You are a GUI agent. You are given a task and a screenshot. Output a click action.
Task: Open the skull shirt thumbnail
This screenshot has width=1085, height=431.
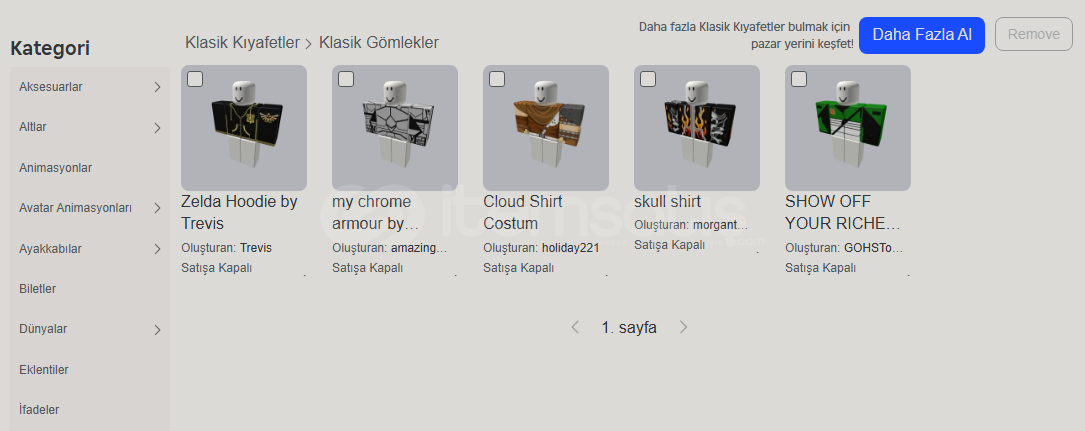pos(696,128)
